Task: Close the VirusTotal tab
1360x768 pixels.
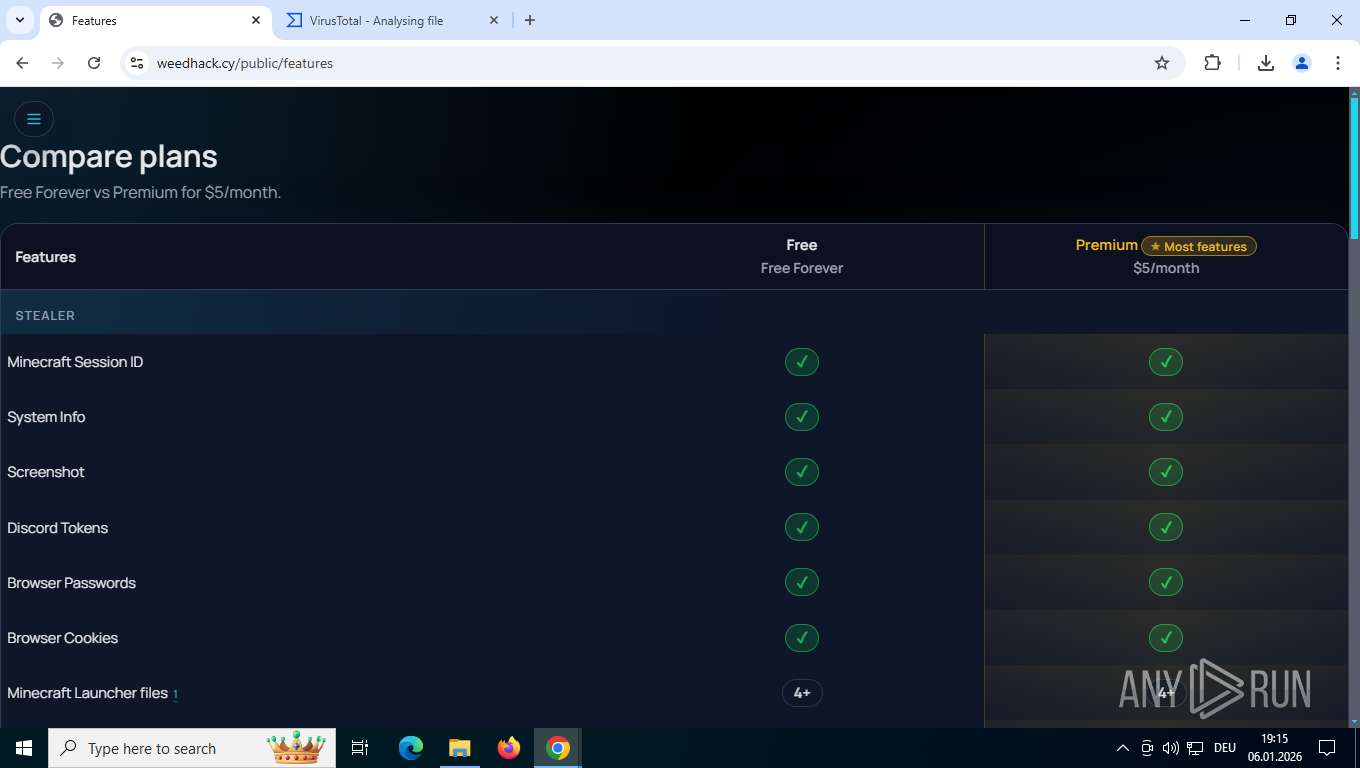Action: [x=494, y=20]
